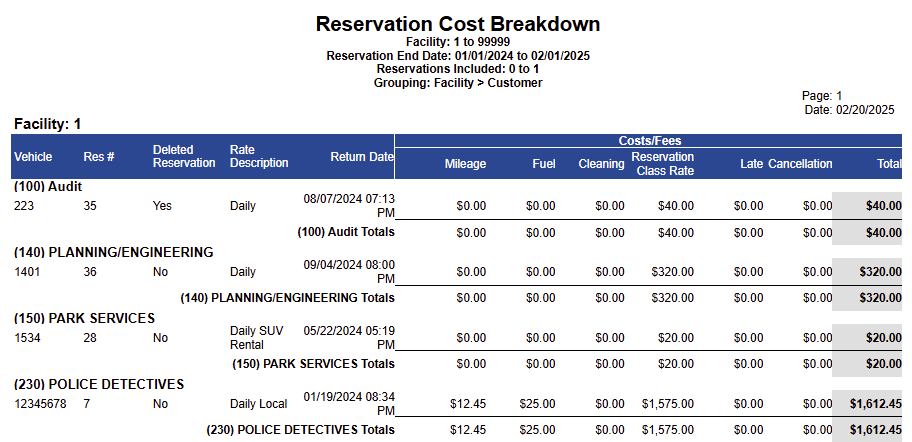Click the (230) POLICE DETECTIVES Totals label

(x=300, y=430)
